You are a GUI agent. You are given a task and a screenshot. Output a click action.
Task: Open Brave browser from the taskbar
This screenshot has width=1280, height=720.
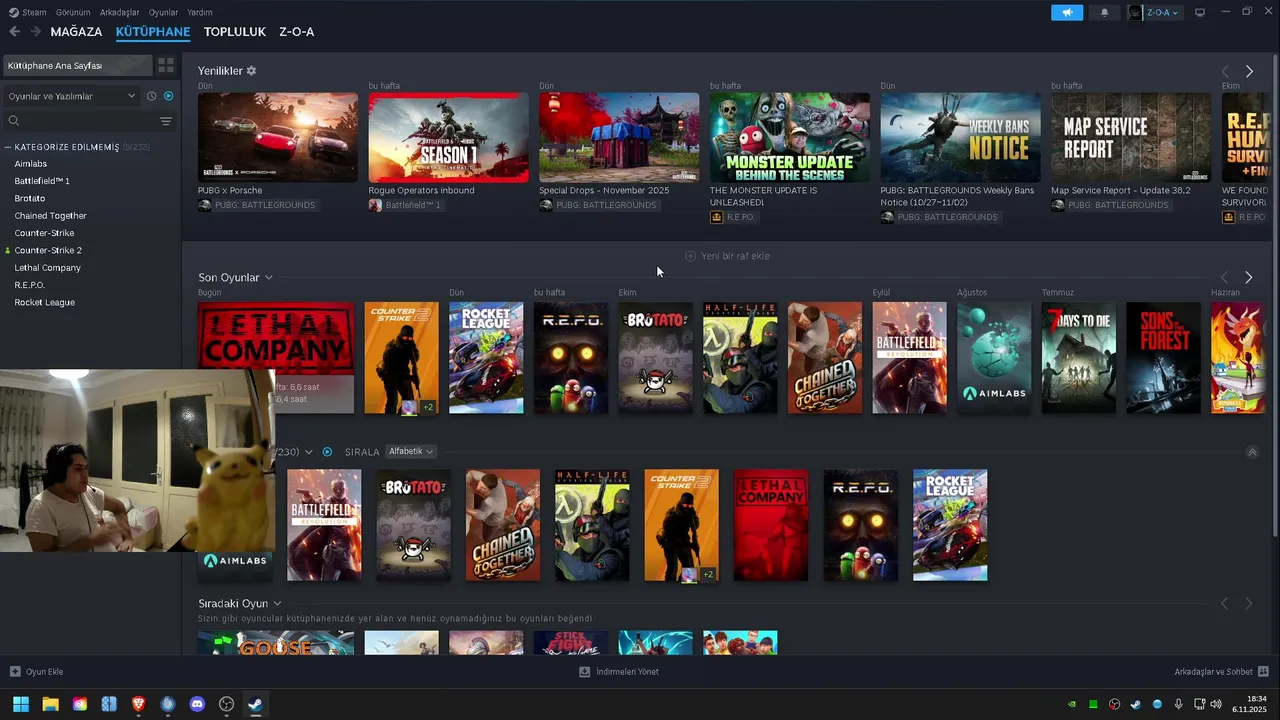coord(138,704)
